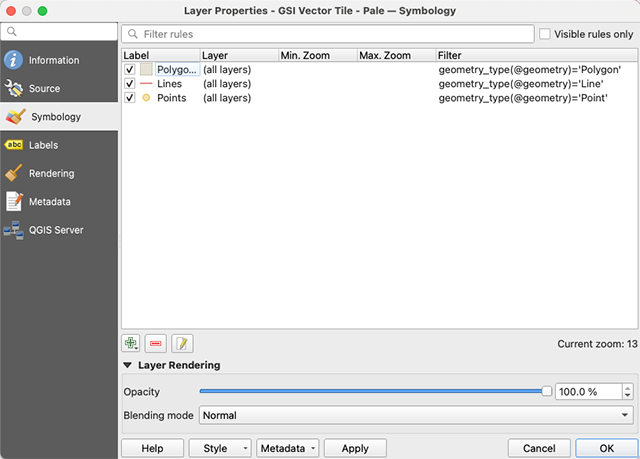
Task: Click the Opacity slider handle
Action: pyautogui.click(x=547, y=391)
